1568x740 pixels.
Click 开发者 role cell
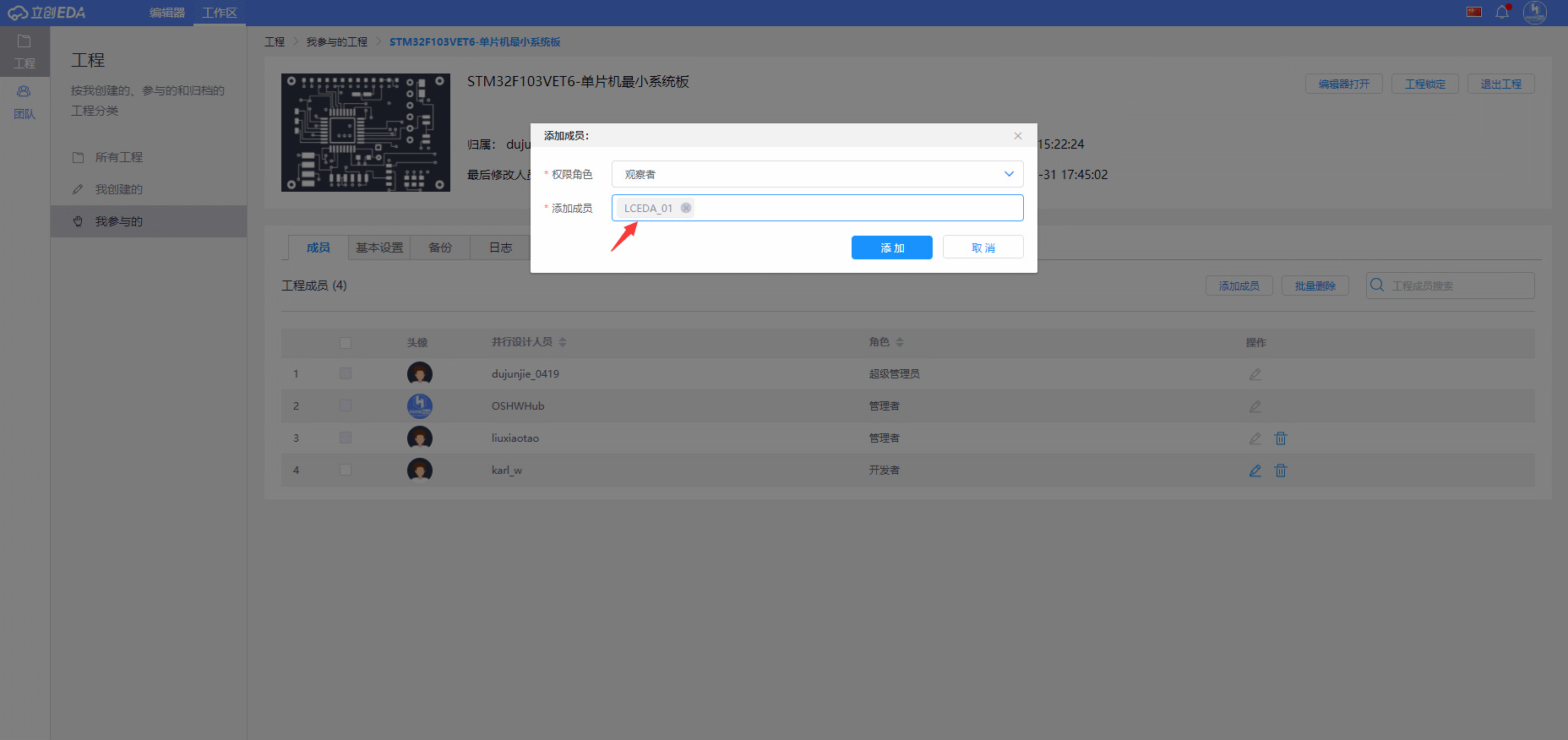click(x=885, y=471)
